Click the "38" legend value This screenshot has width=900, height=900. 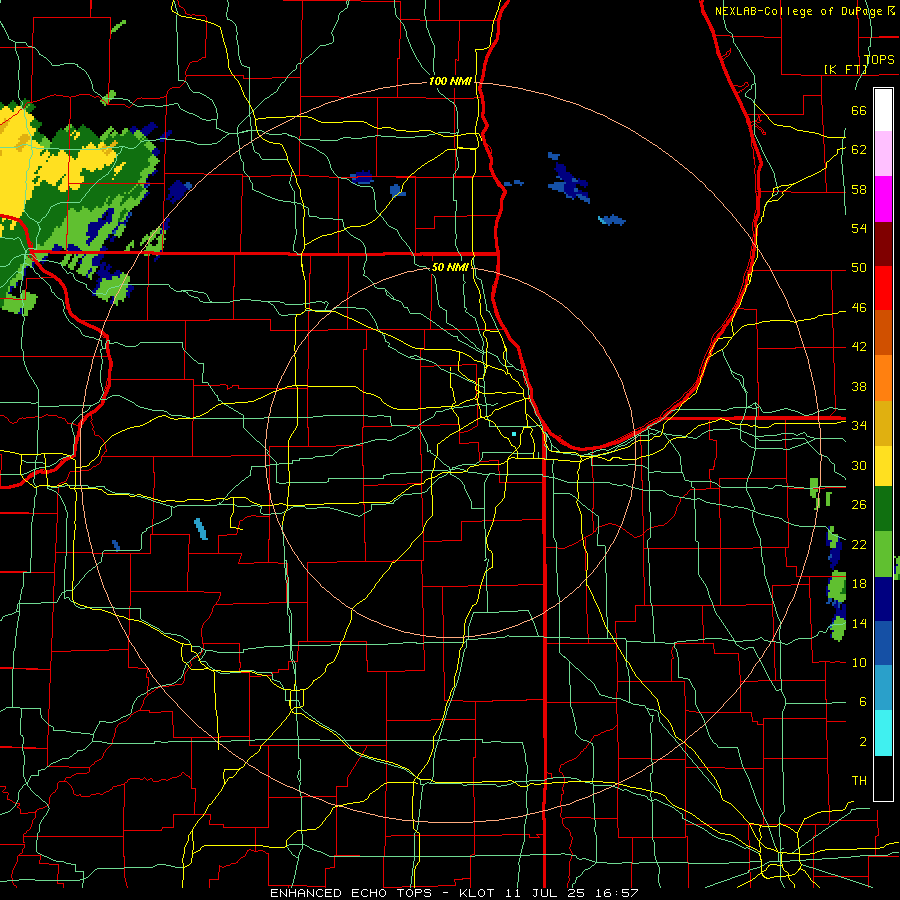tap(859, 386)
